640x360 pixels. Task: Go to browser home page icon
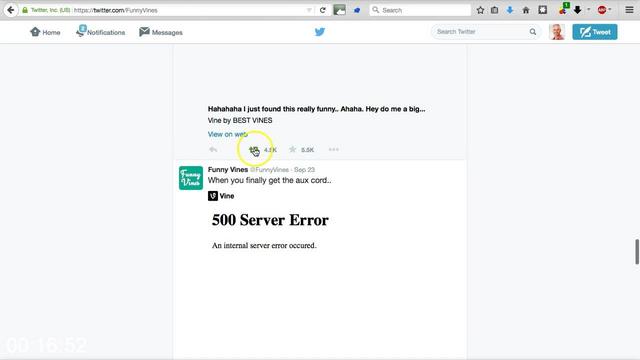(x=526, y=10)
